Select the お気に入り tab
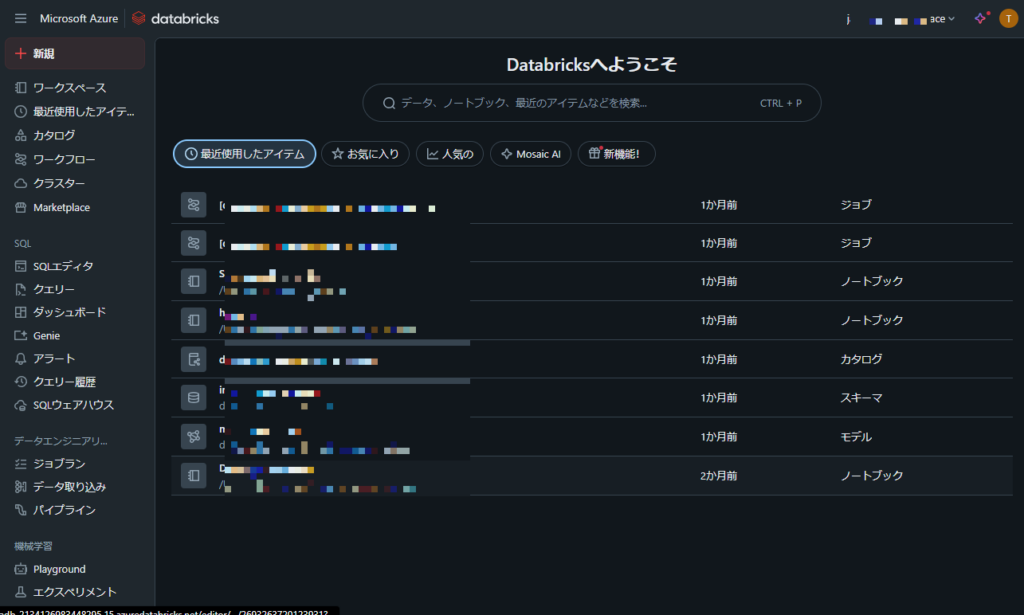 tap(365, 154)
